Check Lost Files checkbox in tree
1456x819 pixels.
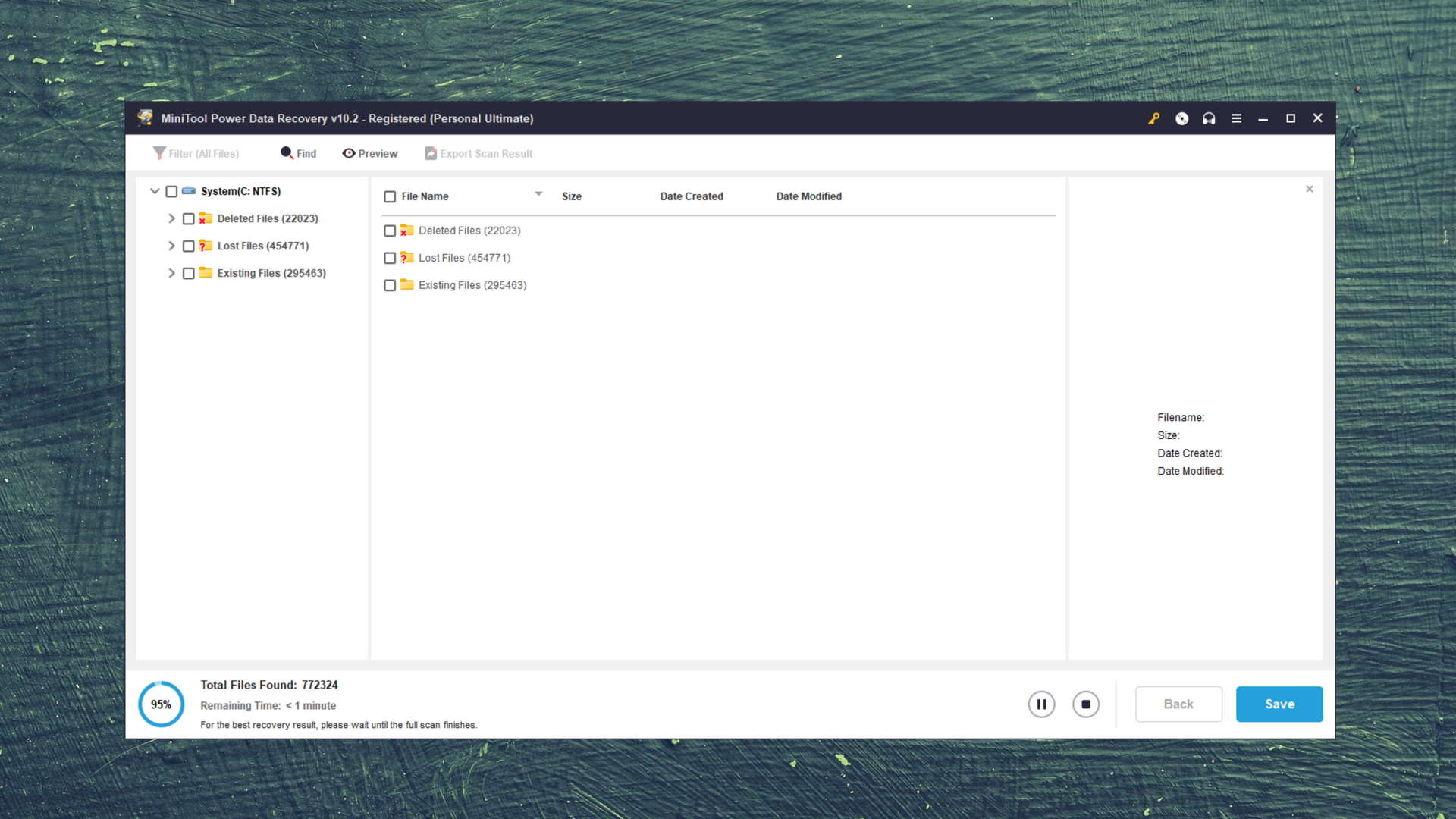click(189, 246)
